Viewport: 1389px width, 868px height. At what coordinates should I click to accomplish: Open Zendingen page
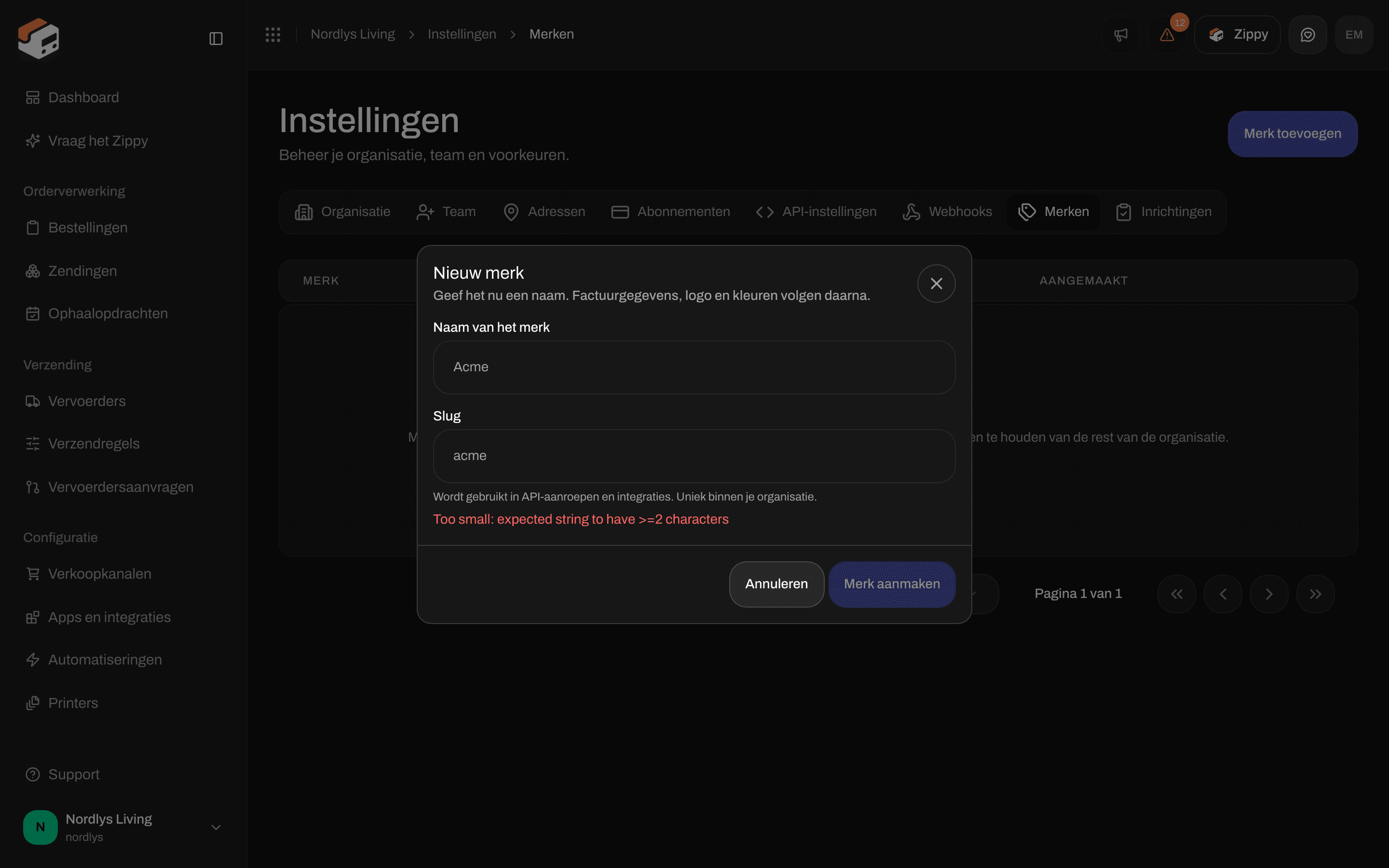point(123,271)
